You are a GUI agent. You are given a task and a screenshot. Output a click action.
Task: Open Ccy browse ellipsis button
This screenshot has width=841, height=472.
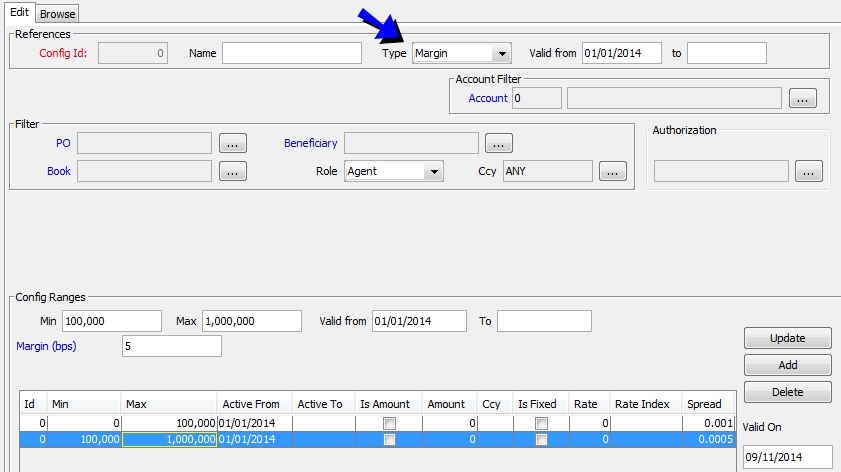point(613,171)
